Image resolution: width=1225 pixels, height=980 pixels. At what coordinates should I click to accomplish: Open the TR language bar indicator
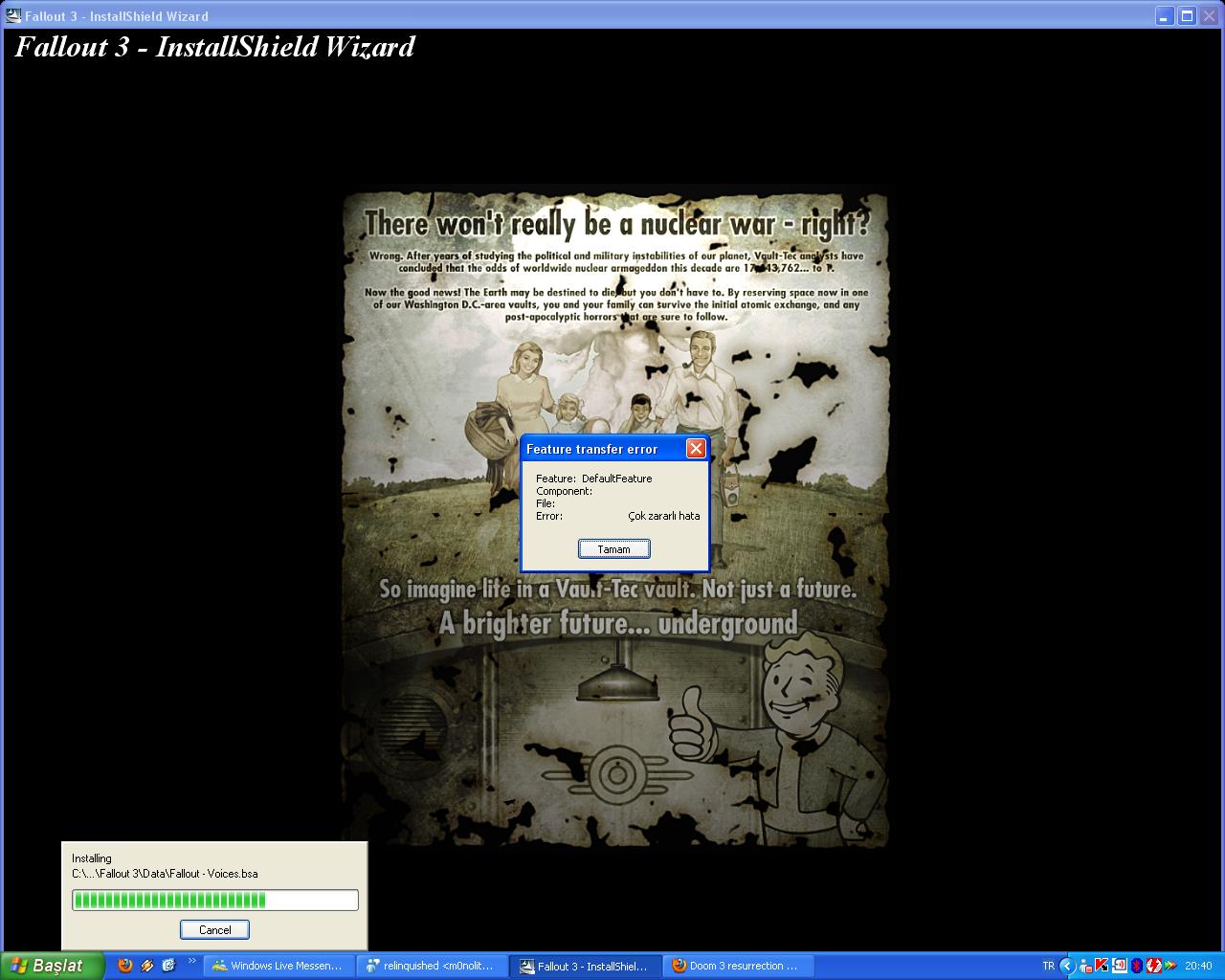coord(1048,966)
